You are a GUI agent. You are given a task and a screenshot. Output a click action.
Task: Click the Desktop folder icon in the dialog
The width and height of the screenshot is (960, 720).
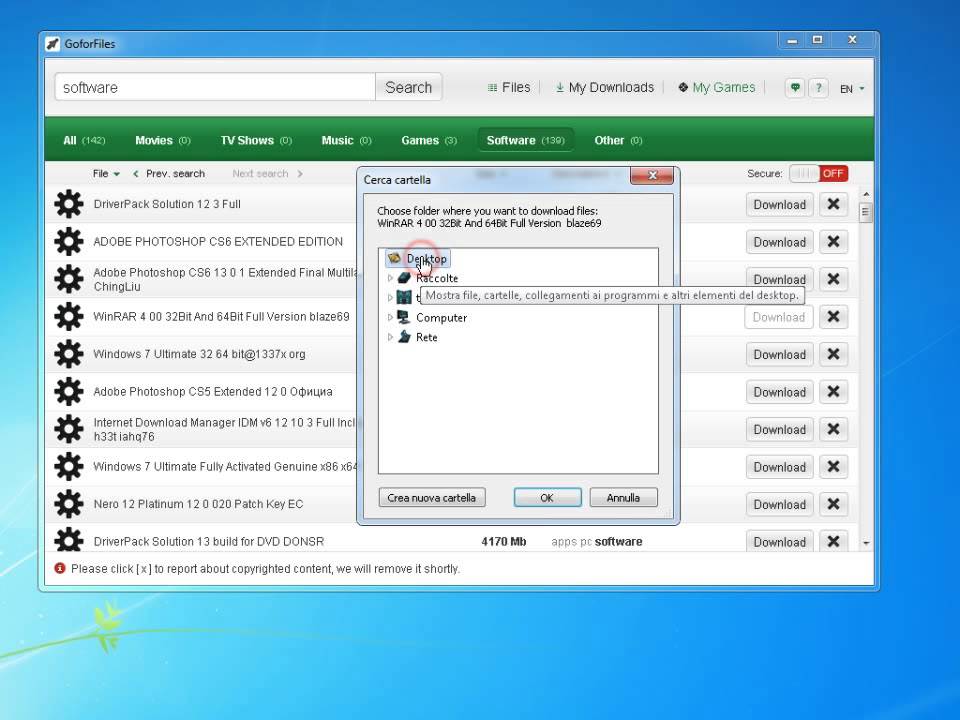point(394,258)
